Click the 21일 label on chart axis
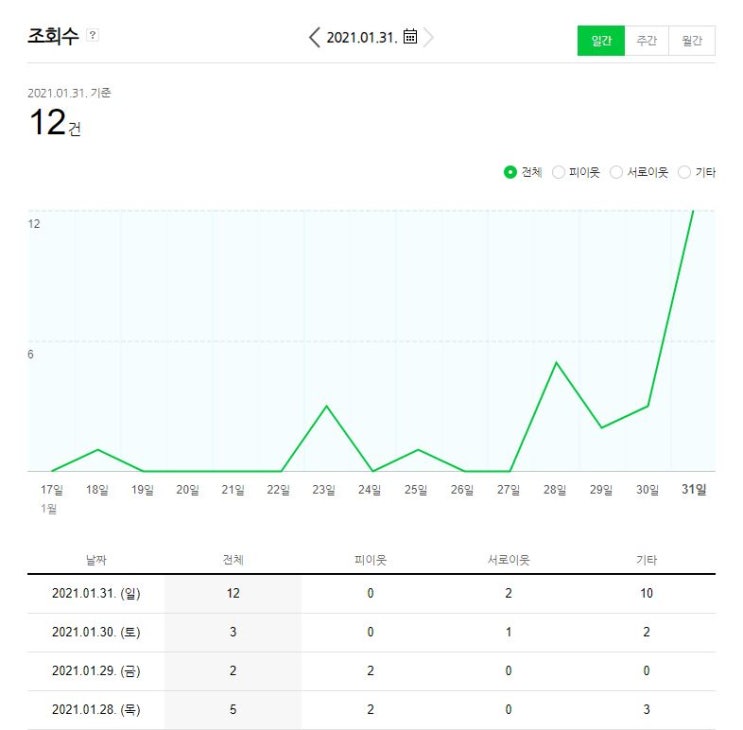743x730 pixels. (233, 489)
